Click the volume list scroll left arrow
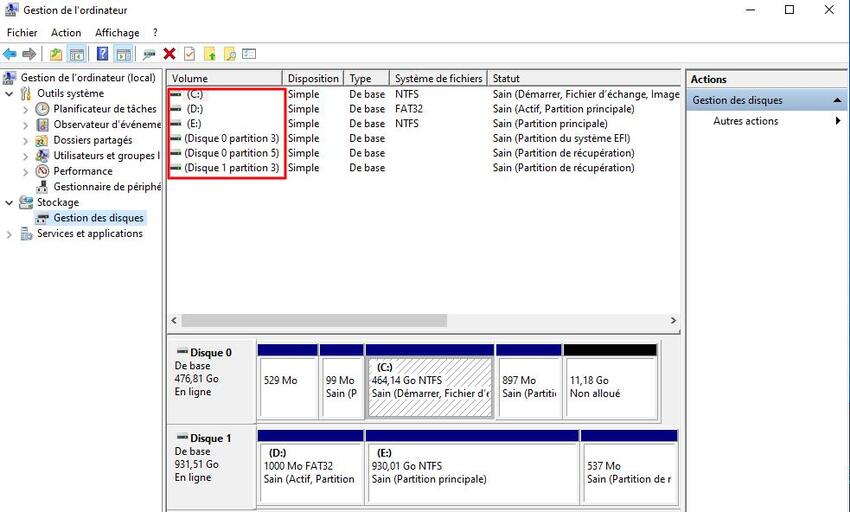Screen dimensions: 850x512 coord(174,321)
